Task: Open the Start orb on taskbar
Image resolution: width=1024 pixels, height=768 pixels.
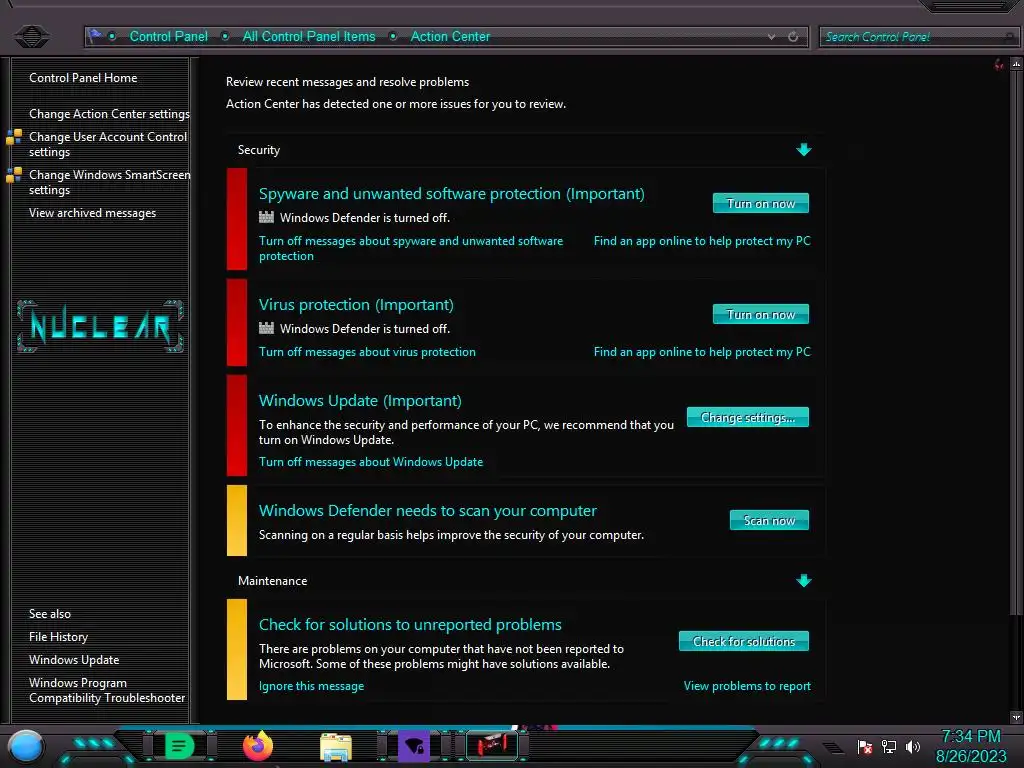Action: tap(26, 746)
